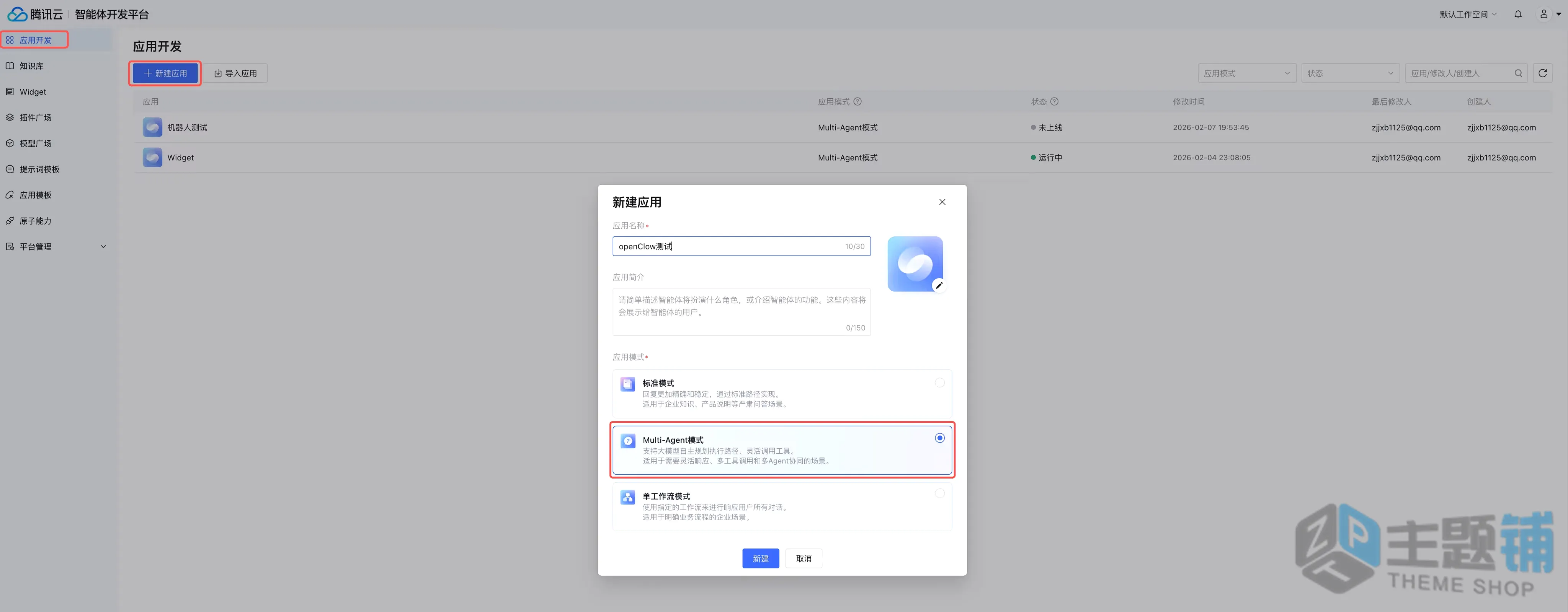Select the Multi-Agent模式 radio button
1568x612 pixels.
coord(940,438)
